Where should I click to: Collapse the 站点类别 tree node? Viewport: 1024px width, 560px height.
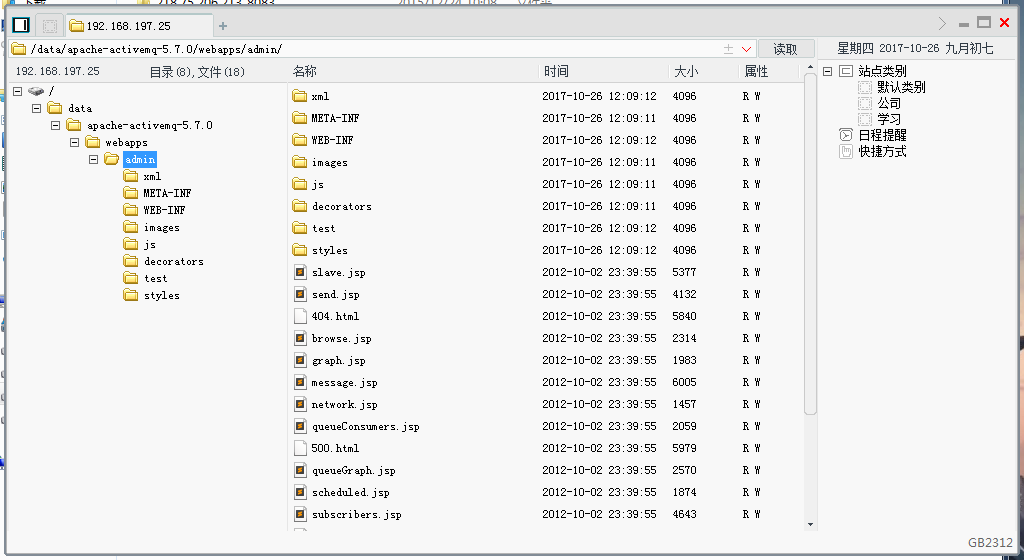tap(827, 71)
